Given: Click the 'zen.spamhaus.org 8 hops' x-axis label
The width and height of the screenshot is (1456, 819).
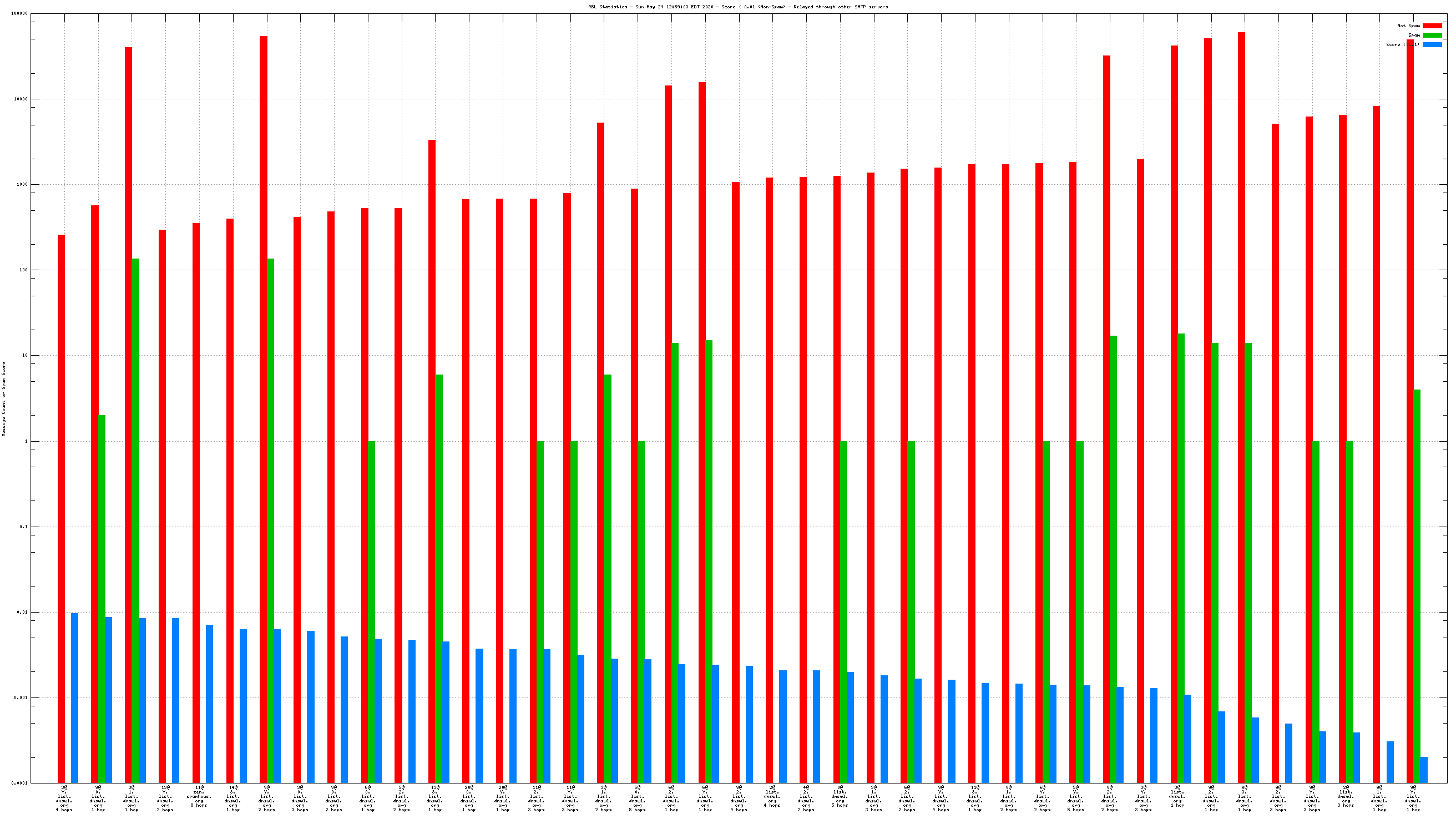Looking at the screenshot, I should [x=199, y=796].
